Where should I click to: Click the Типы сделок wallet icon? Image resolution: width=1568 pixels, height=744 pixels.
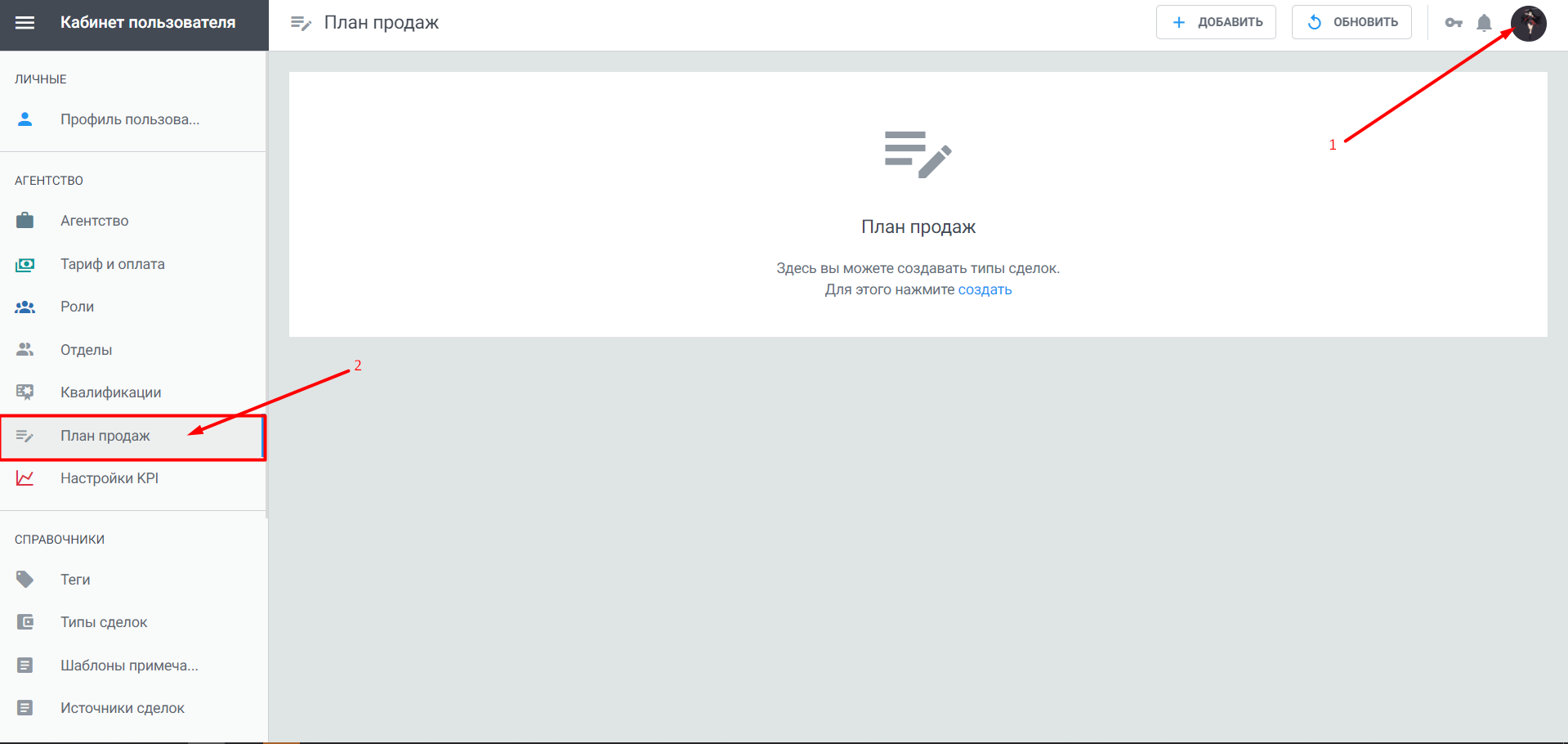[25, 622]
